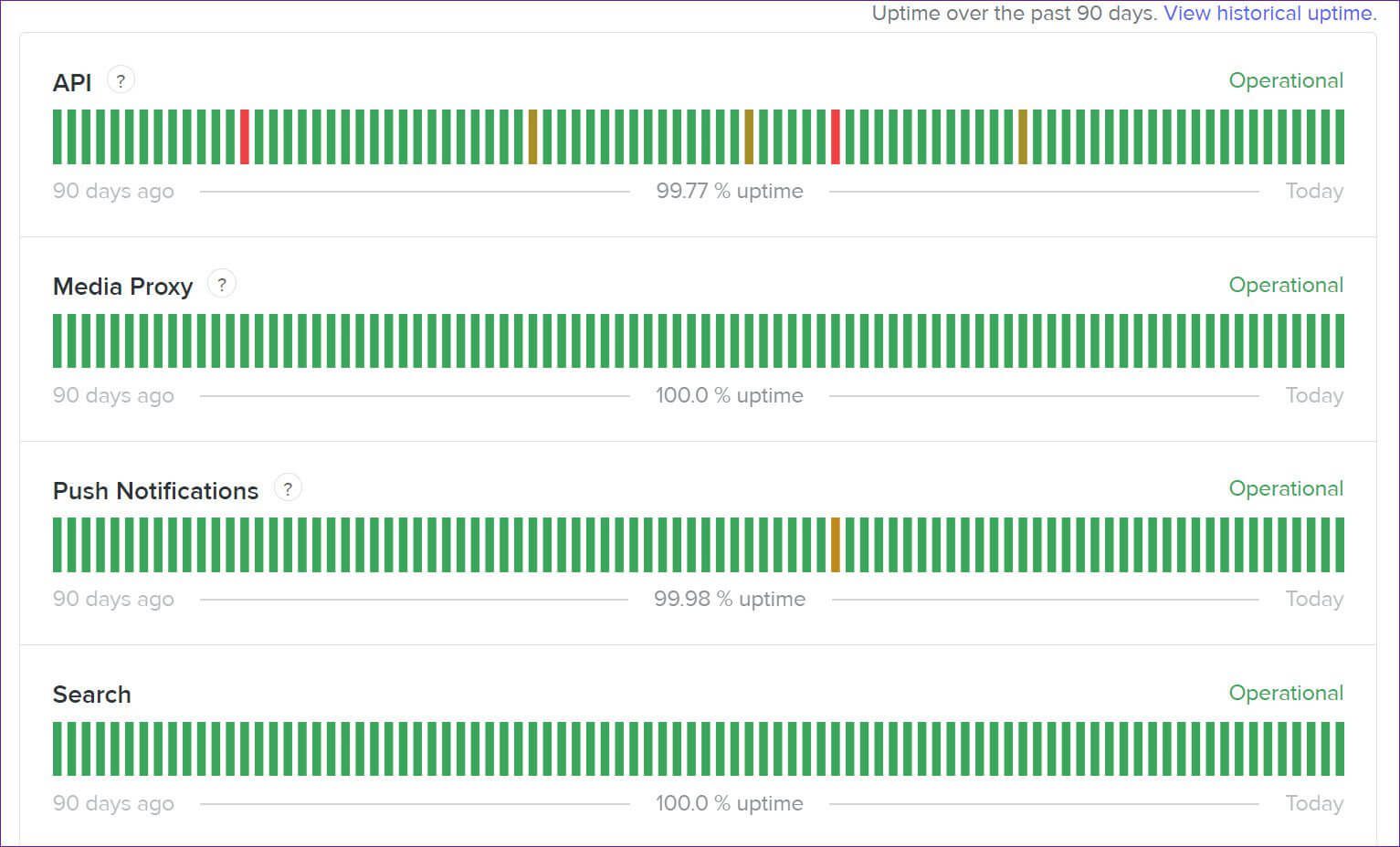Click the Push Notifications question mark icon
This screenshot has width=1400, height=847.
coord(288,488)
